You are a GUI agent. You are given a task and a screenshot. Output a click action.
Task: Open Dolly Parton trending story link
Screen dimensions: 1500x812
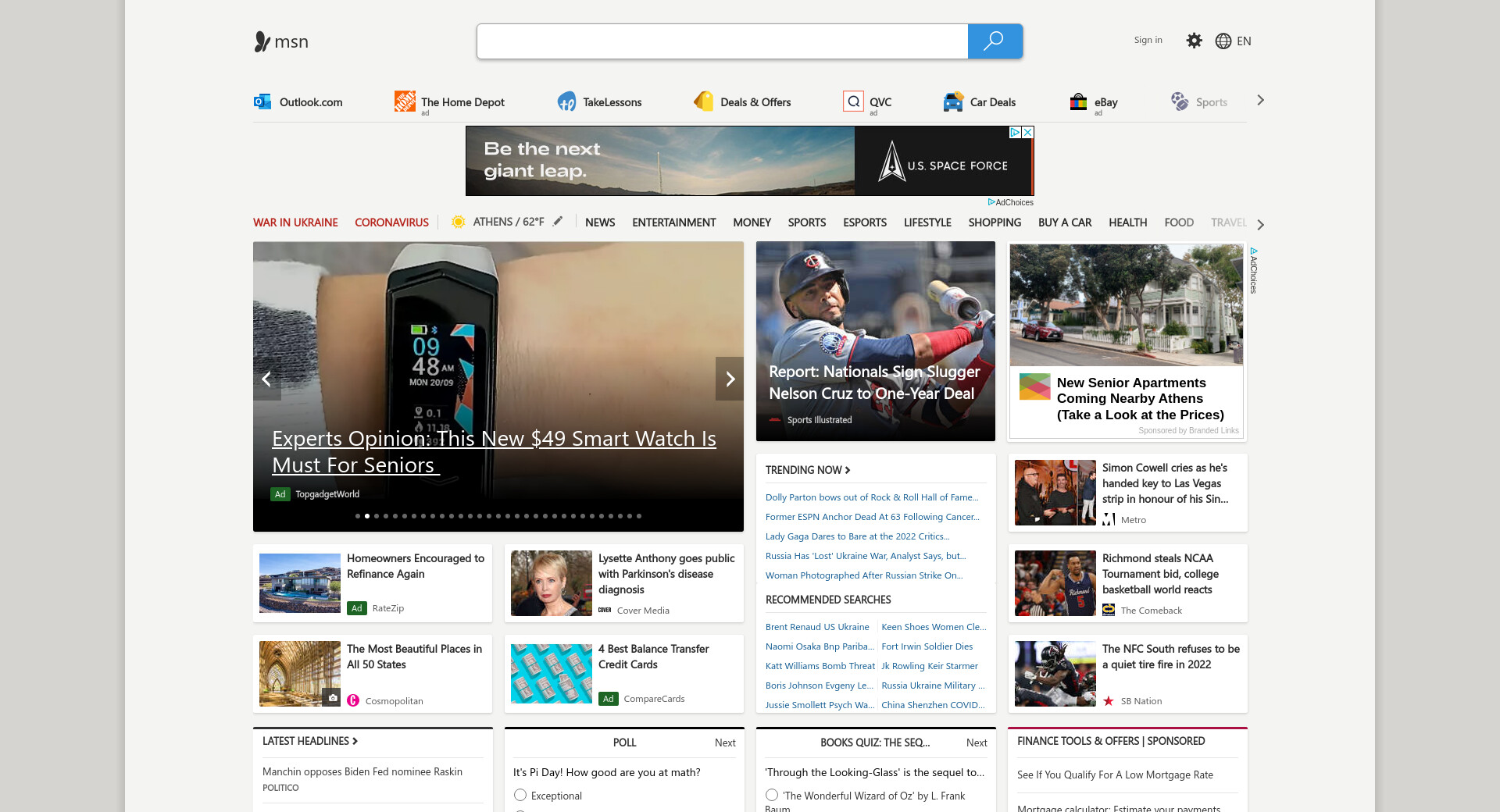click(871, 497)
